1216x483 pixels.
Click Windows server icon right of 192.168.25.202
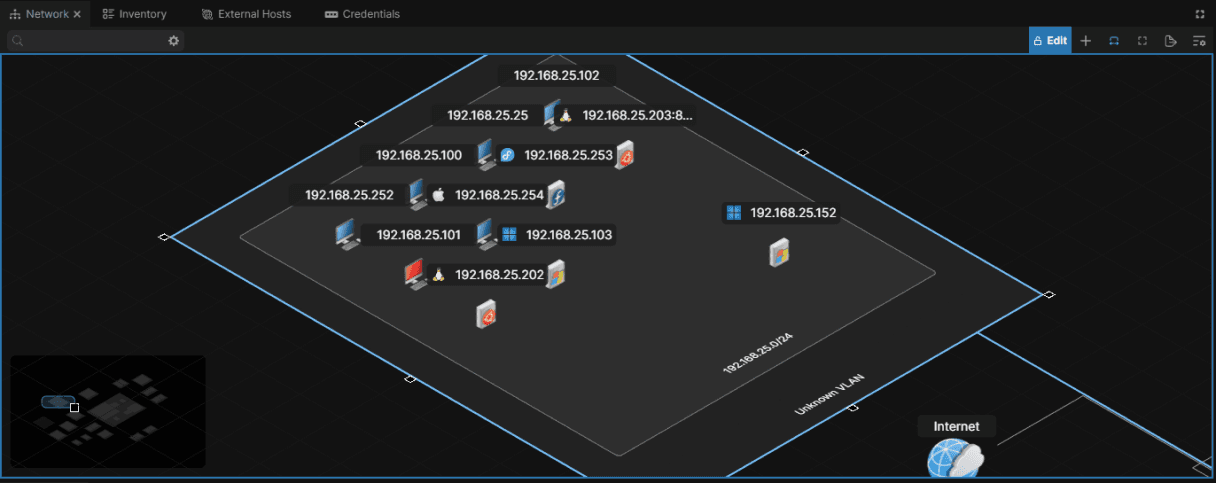pyautogui.click(x=556, y=274)
